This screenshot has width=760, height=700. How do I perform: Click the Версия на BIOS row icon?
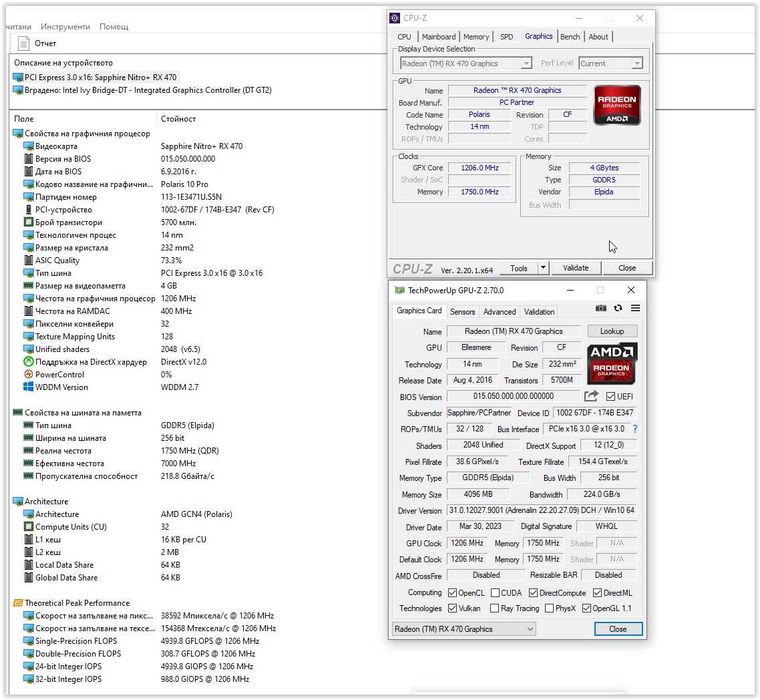click(x=29, y=159)
